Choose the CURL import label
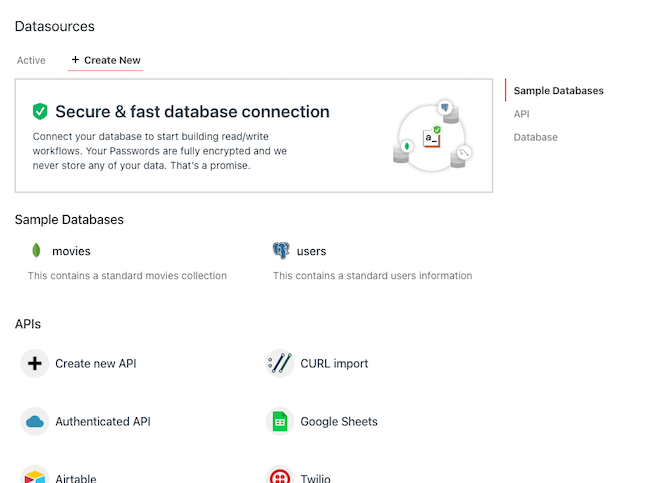650x483 pixels. click(334, 363)
